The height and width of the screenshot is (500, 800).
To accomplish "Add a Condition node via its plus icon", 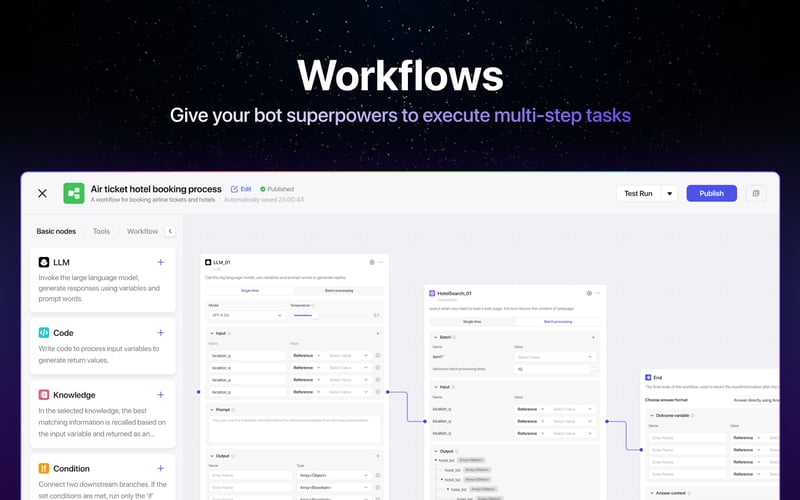I will (161, 468).
